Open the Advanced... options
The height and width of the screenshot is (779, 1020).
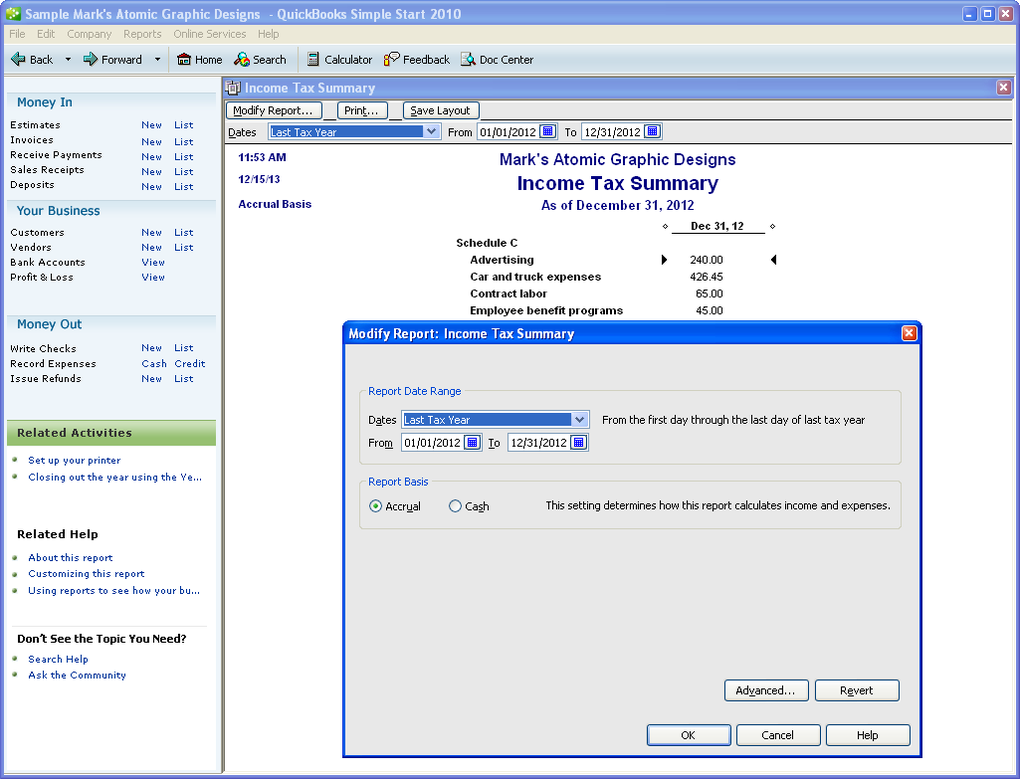coord(766,691)
